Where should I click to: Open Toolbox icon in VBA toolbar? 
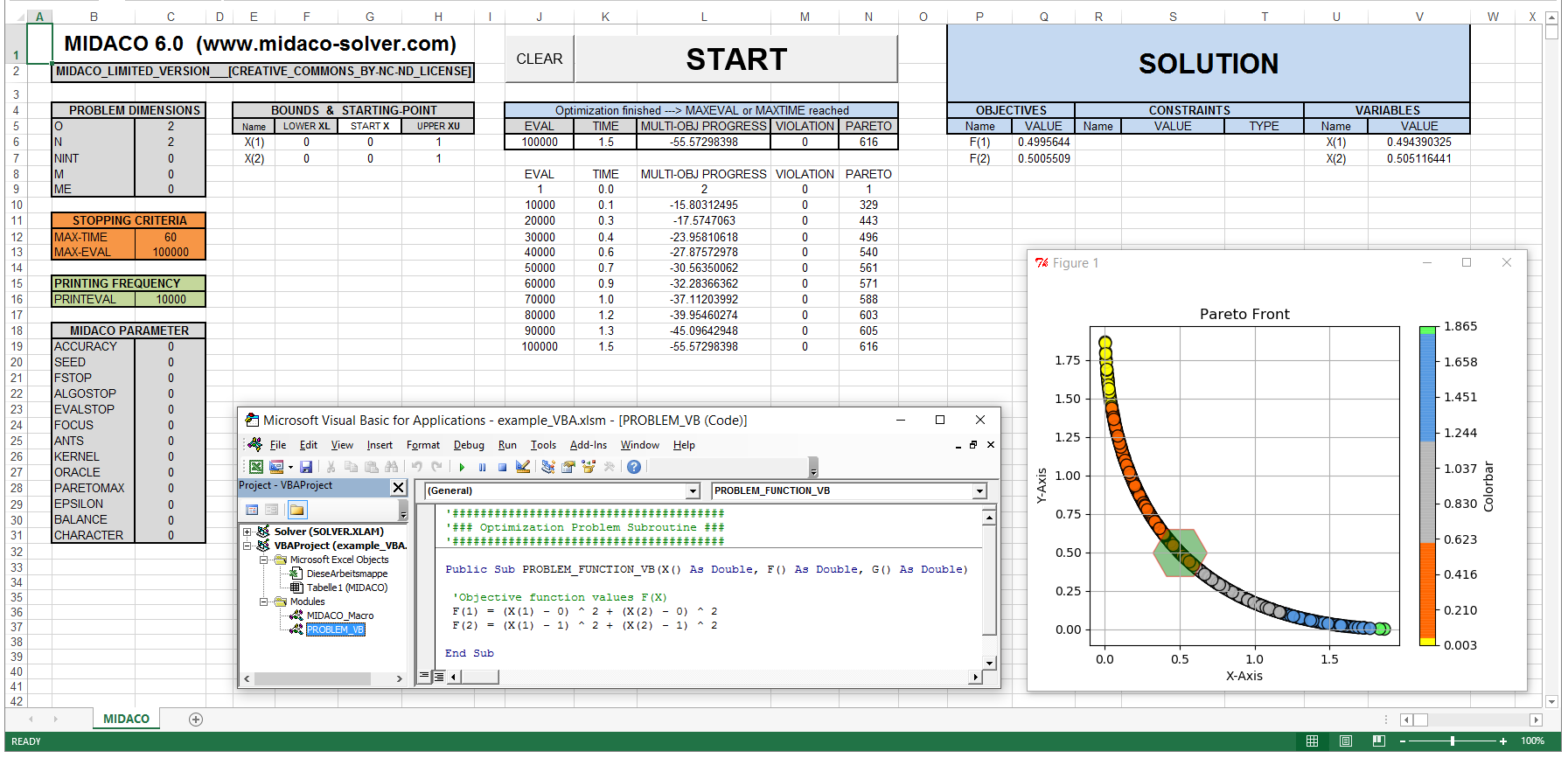tap(610, 467)
